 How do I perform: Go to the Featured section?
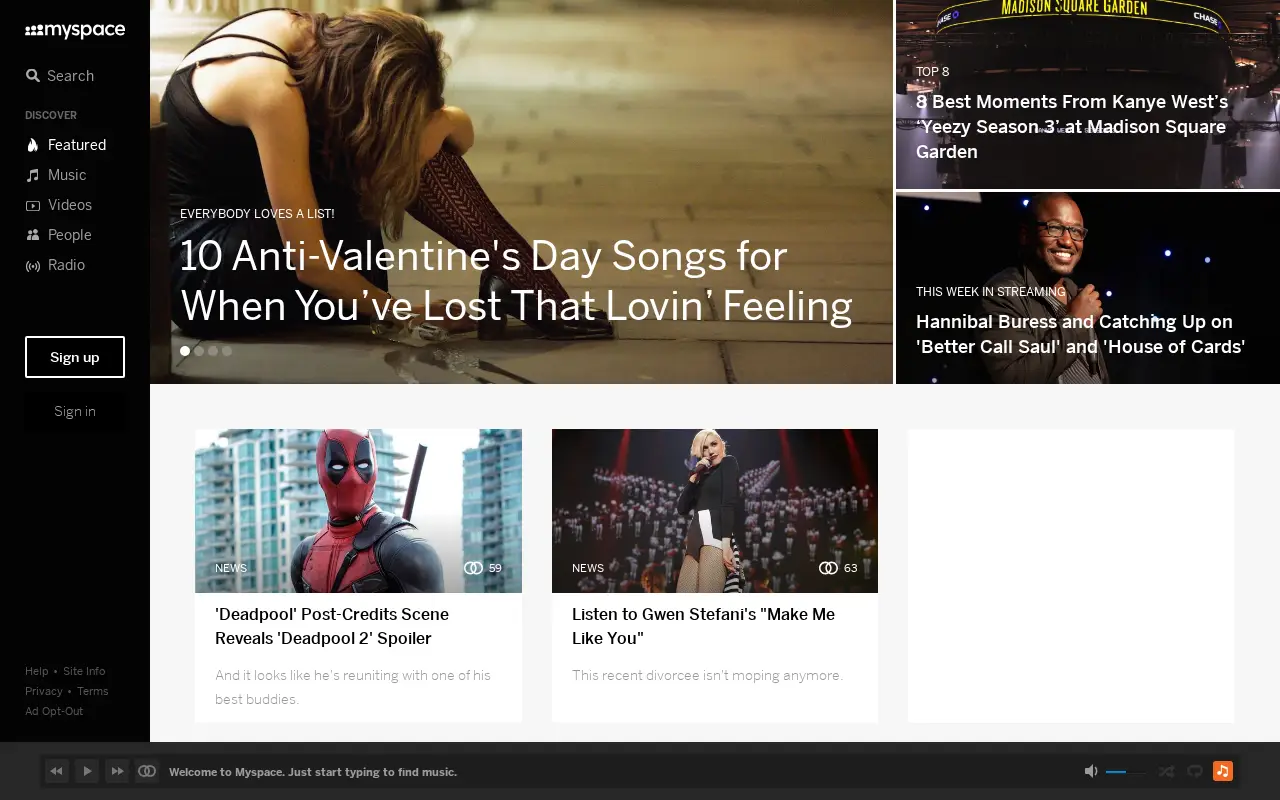tap(66, 145)
